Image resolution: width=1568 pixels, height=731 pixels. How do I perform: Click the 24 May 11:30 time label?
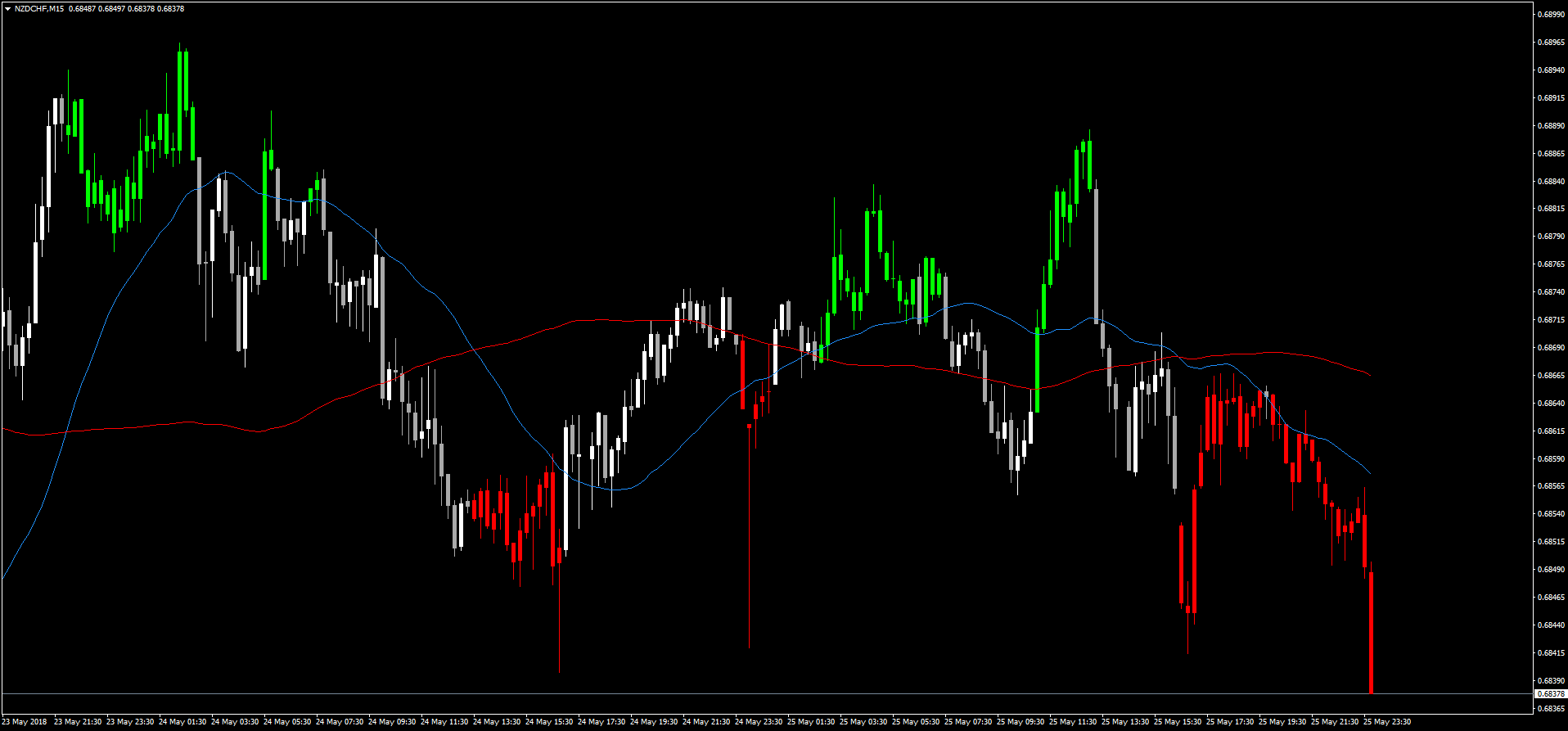point(444,722)
